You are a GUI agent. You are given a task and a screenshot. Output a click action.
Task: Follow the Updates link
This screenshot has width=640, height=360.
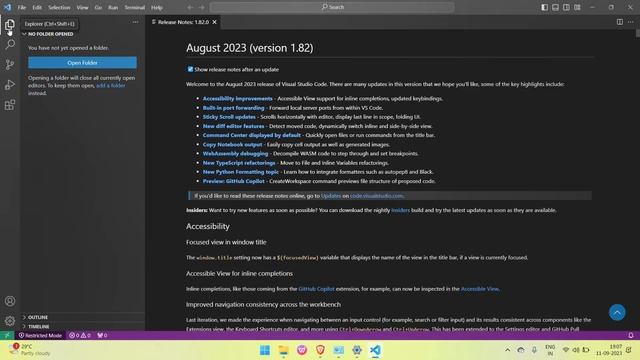tap(331, 196)
